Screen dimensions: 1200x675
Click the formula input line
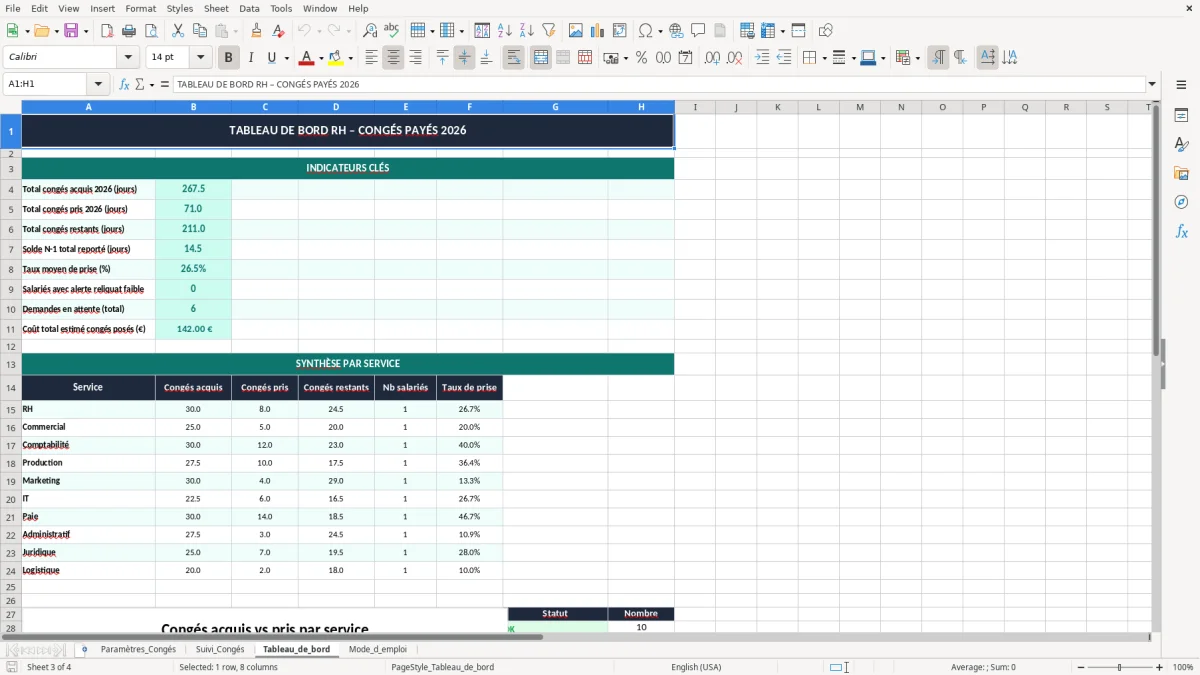coord(658,84)
